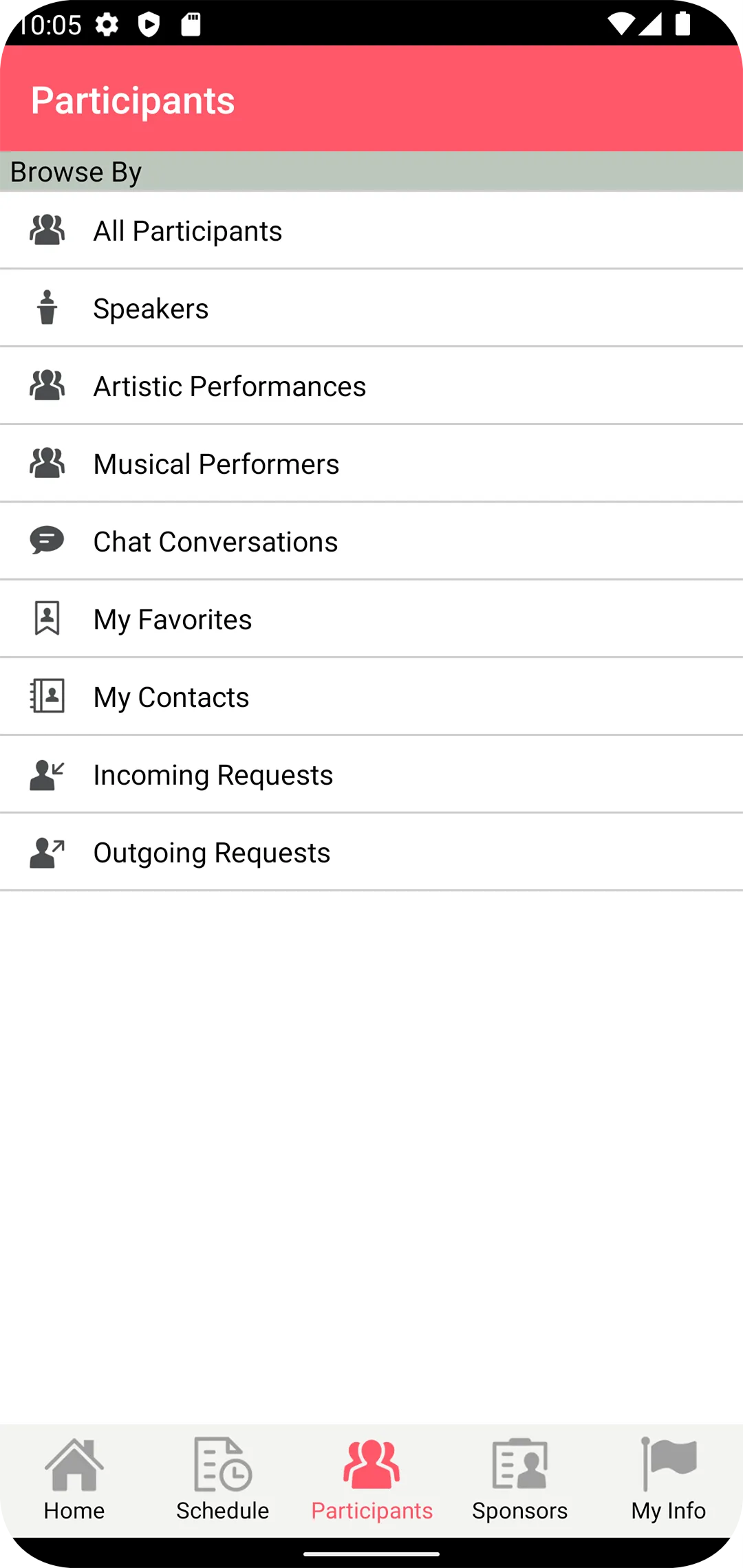The width and height of the screenshot is (743, 1568).
Task: Tap the Outgoing Requests person icon
Action: point(47,852)
